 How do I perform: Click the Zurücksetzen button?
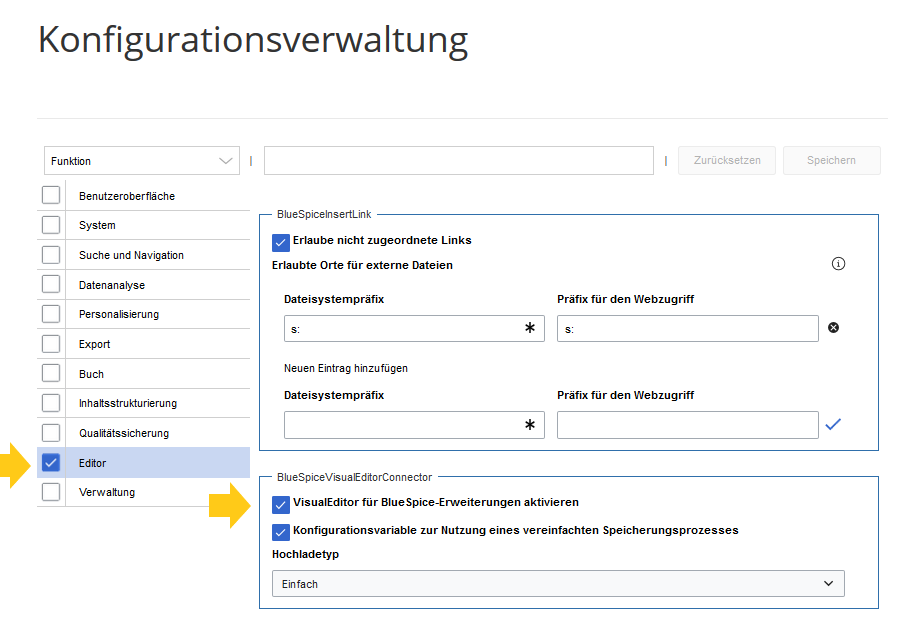point(727,160)
